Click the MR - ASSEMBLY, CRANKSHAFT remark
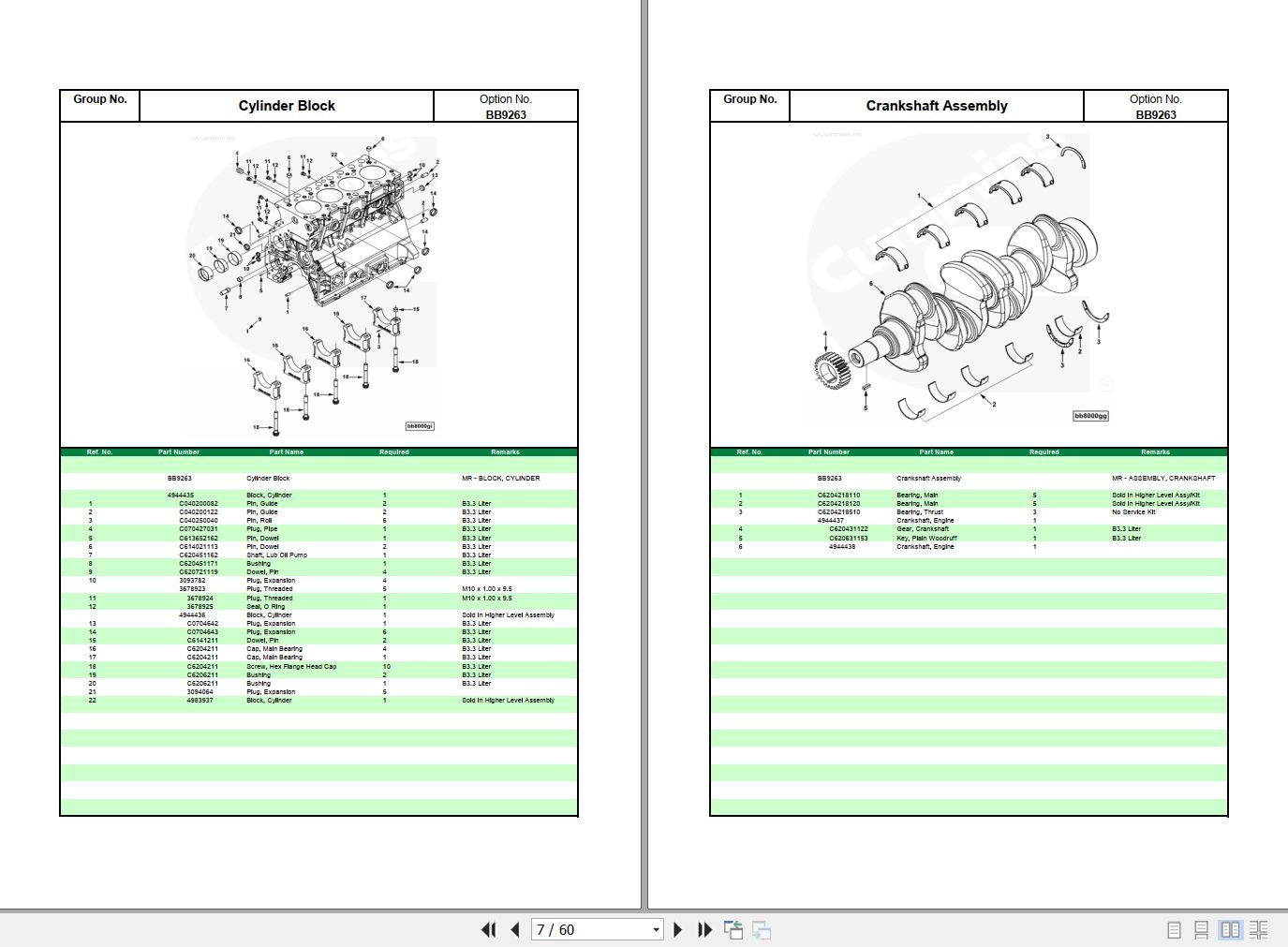Screen dimensions: 1288x947 click(x=1163, y=479)
